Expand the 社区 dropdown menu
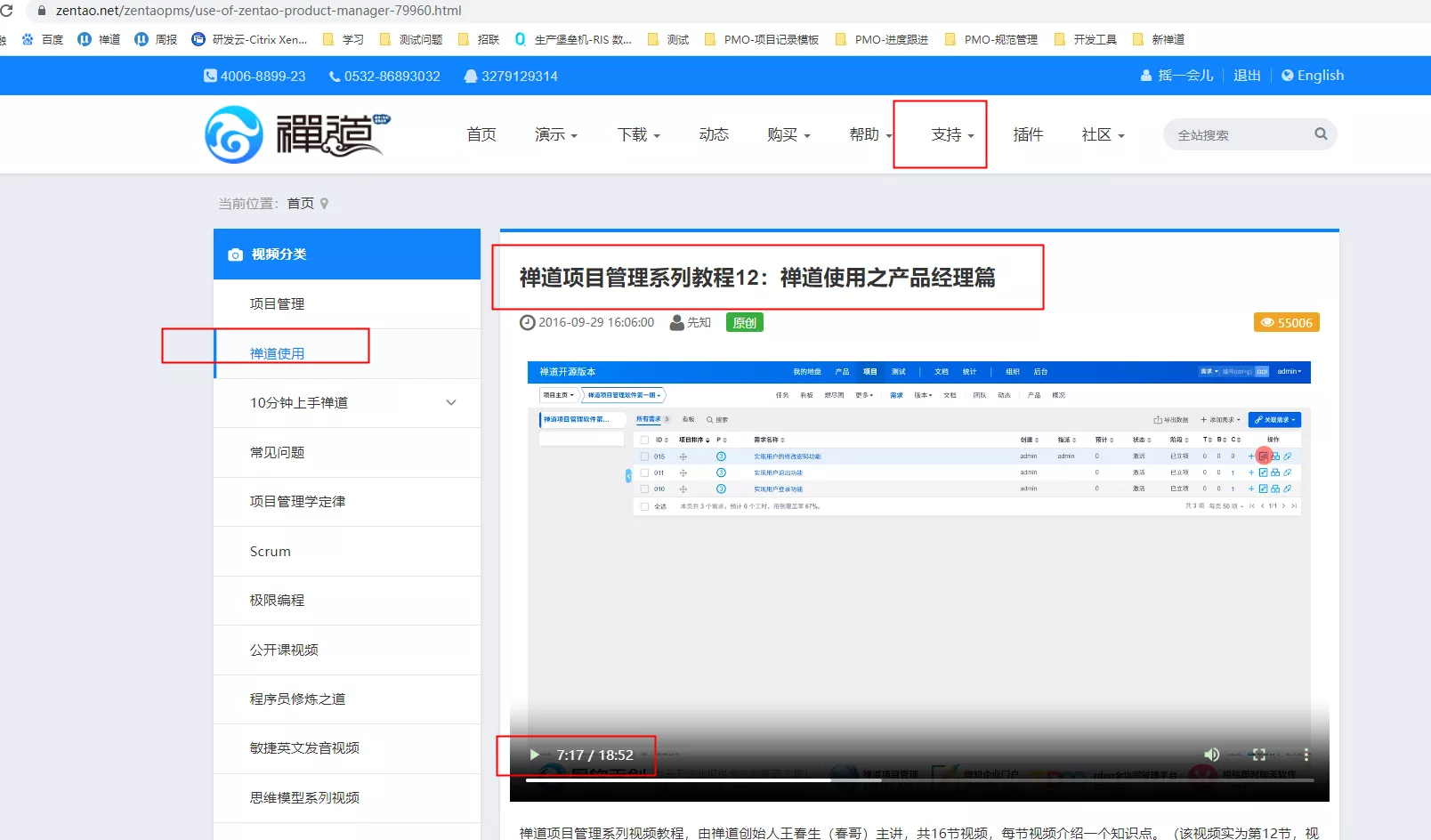The height and width of the screenshot is (840, 1431). (x=1104, y=134)
